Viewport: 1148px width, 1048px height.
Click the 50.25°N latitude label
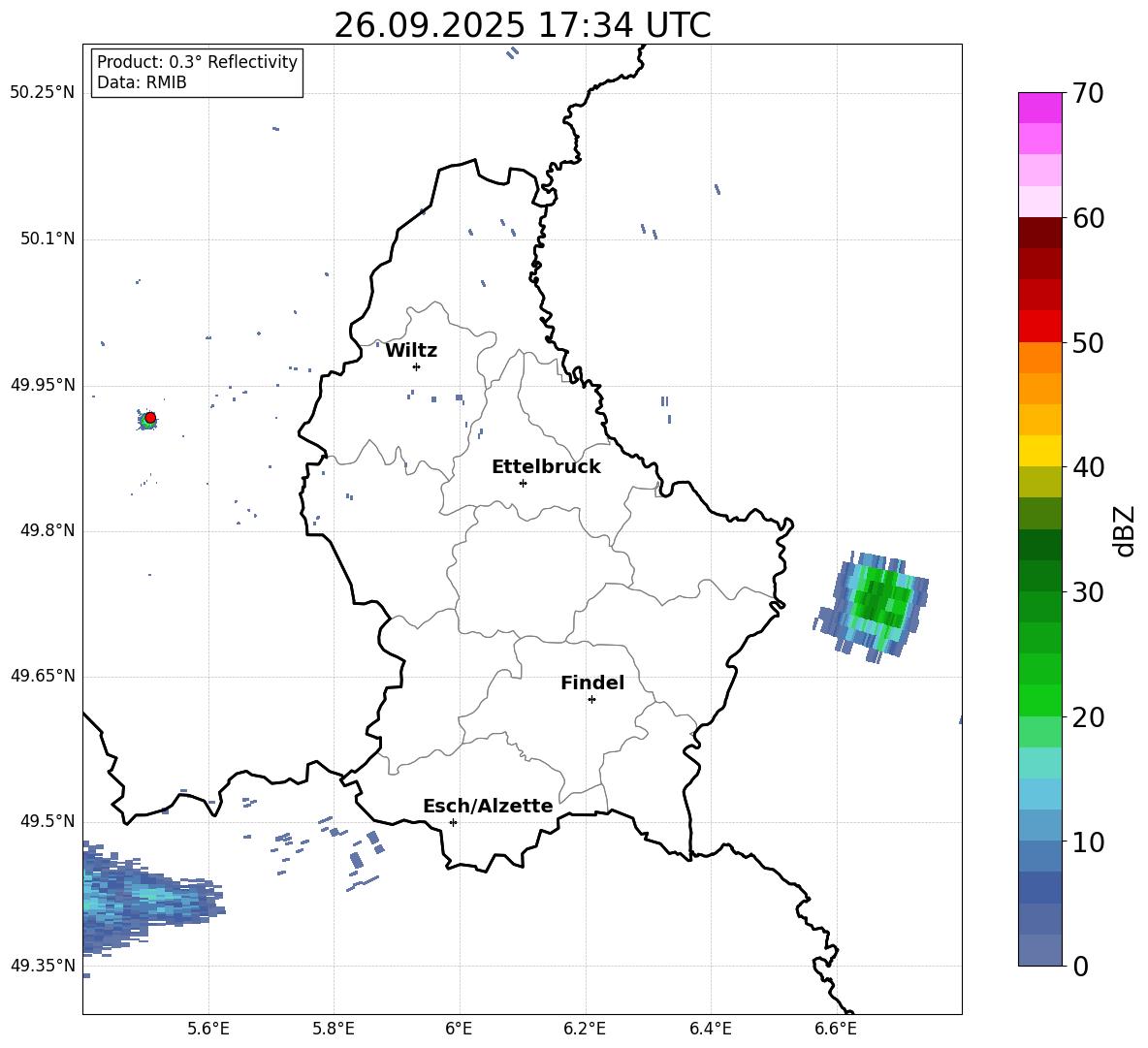[42, 93]
